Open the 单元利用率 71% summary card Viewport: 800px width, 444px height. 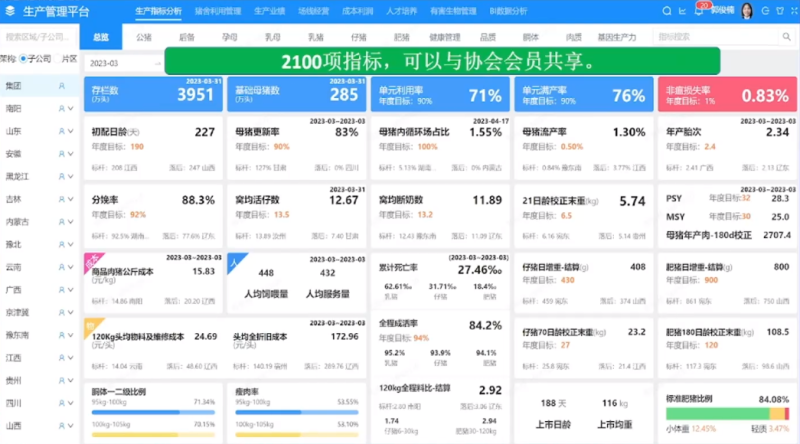pos(440,94)
